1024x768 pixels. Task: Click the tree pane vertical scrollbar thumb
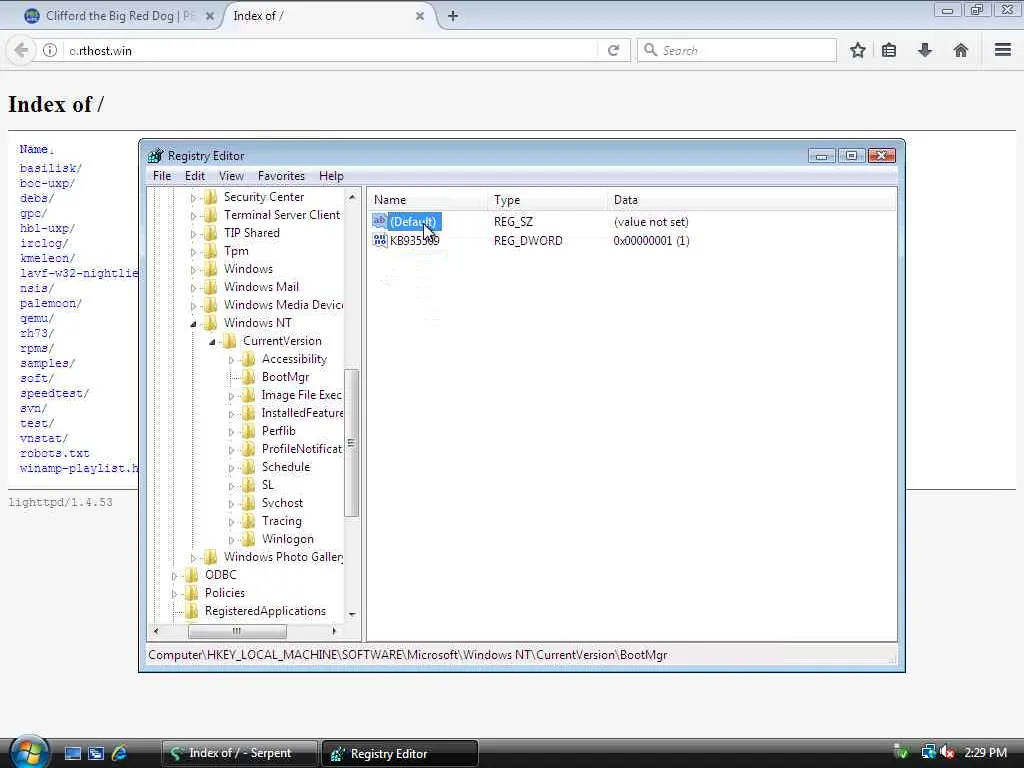point(351,443)
